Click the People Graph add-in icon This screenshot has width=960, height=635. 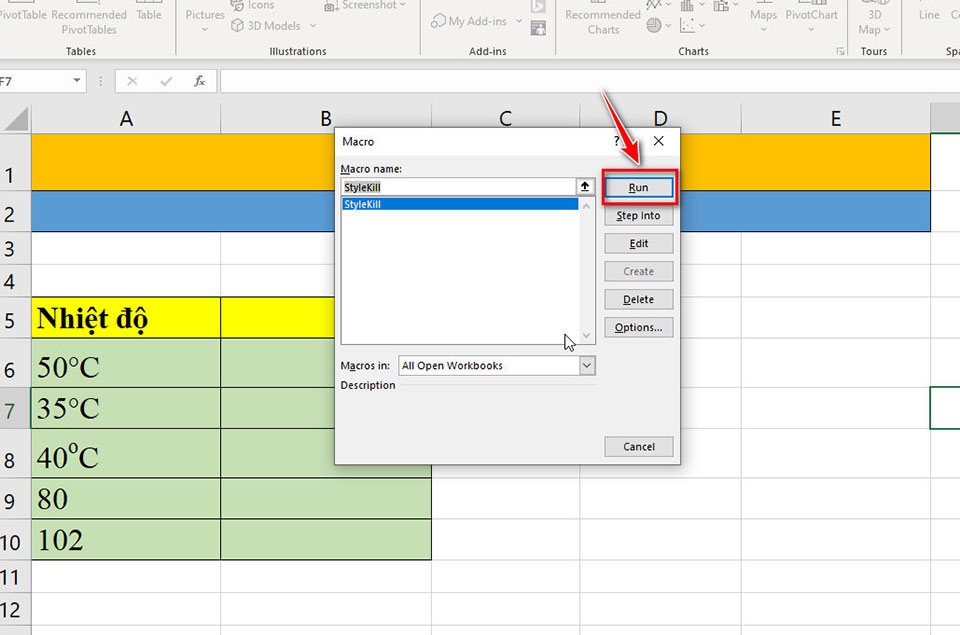point(538,28)
